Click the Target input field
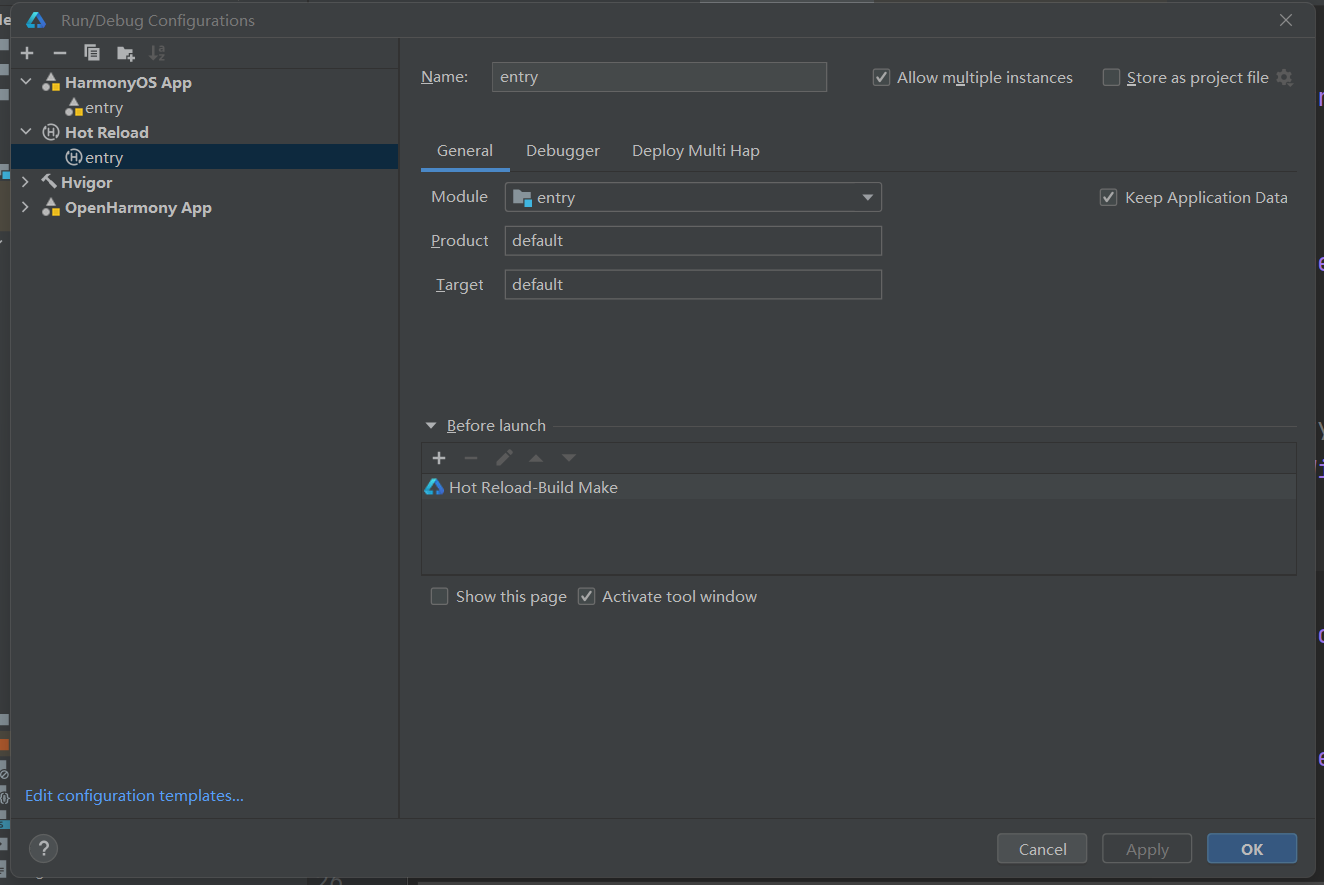This screenshot has width=1324, height=885. 693,285
